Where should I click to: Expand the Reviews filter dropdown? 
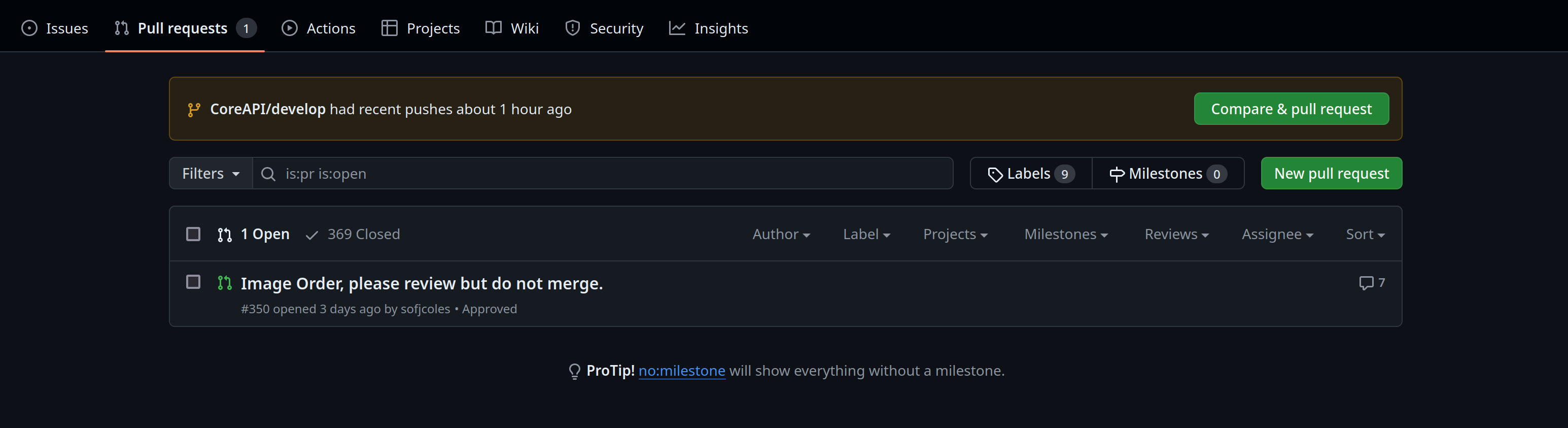[x=1176, y=234]
